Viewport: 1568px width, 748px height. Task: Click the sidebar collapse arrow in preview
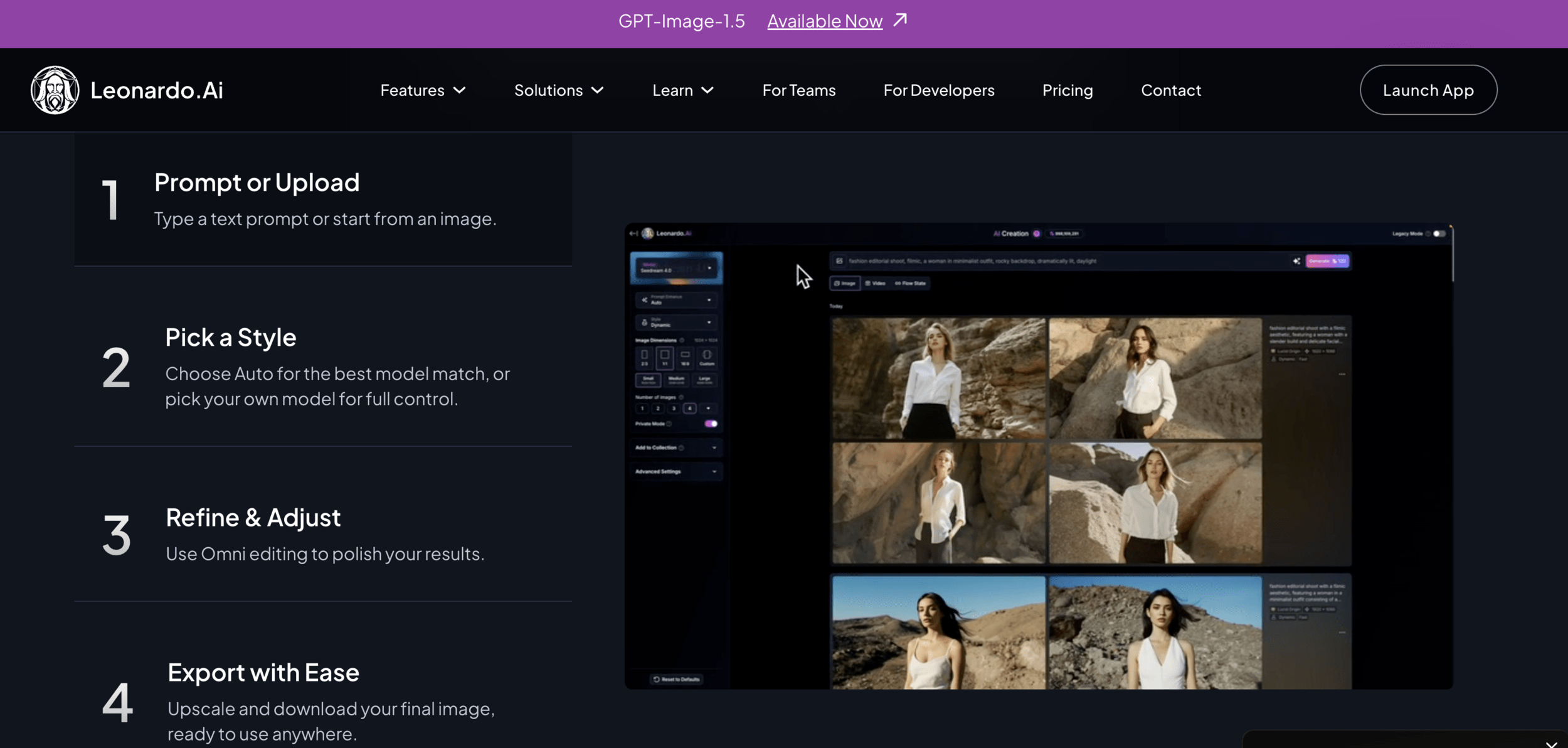pos(633,233)
